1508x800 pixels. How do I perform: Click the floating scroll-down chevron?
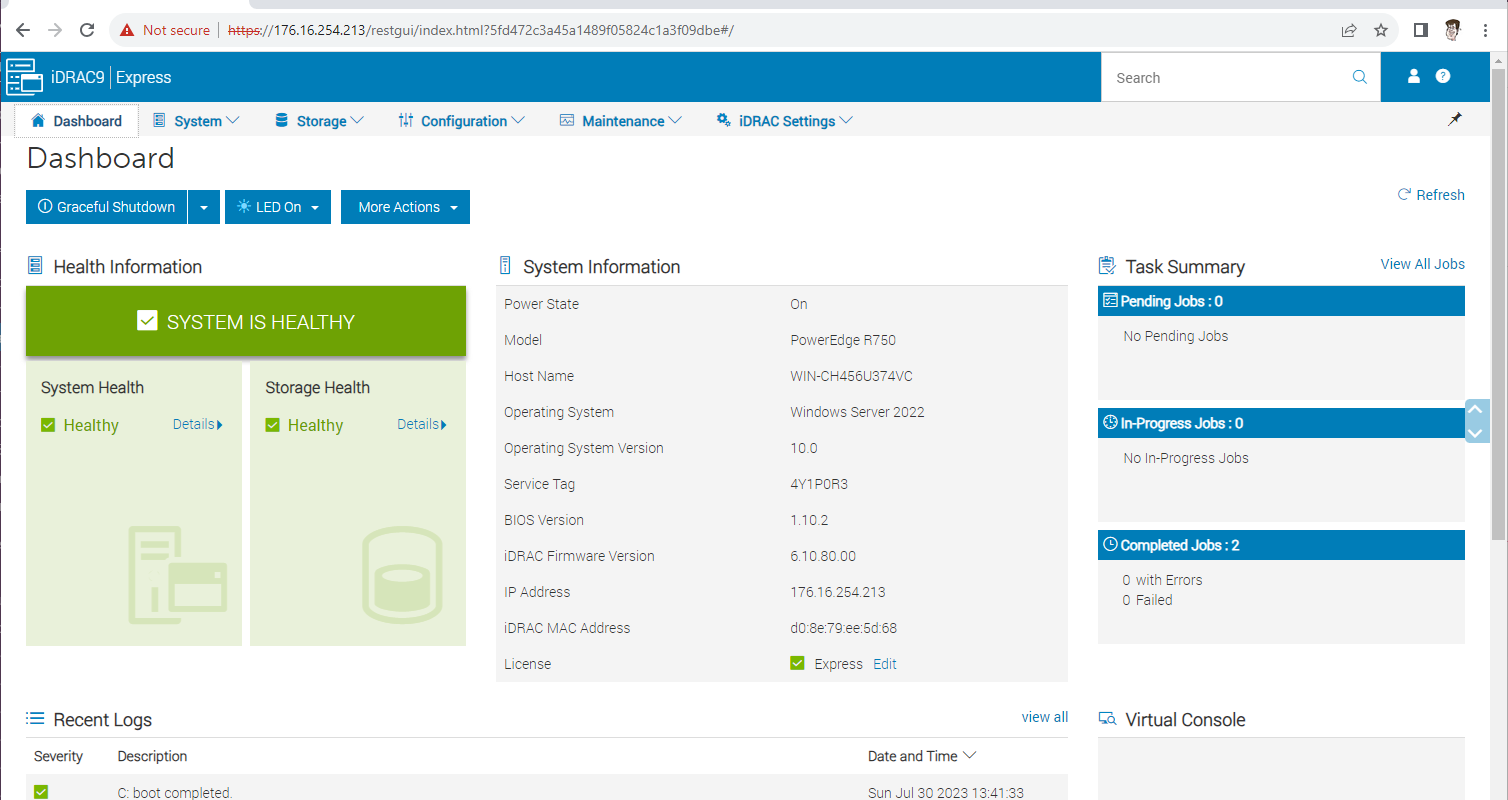point(1475,433)
